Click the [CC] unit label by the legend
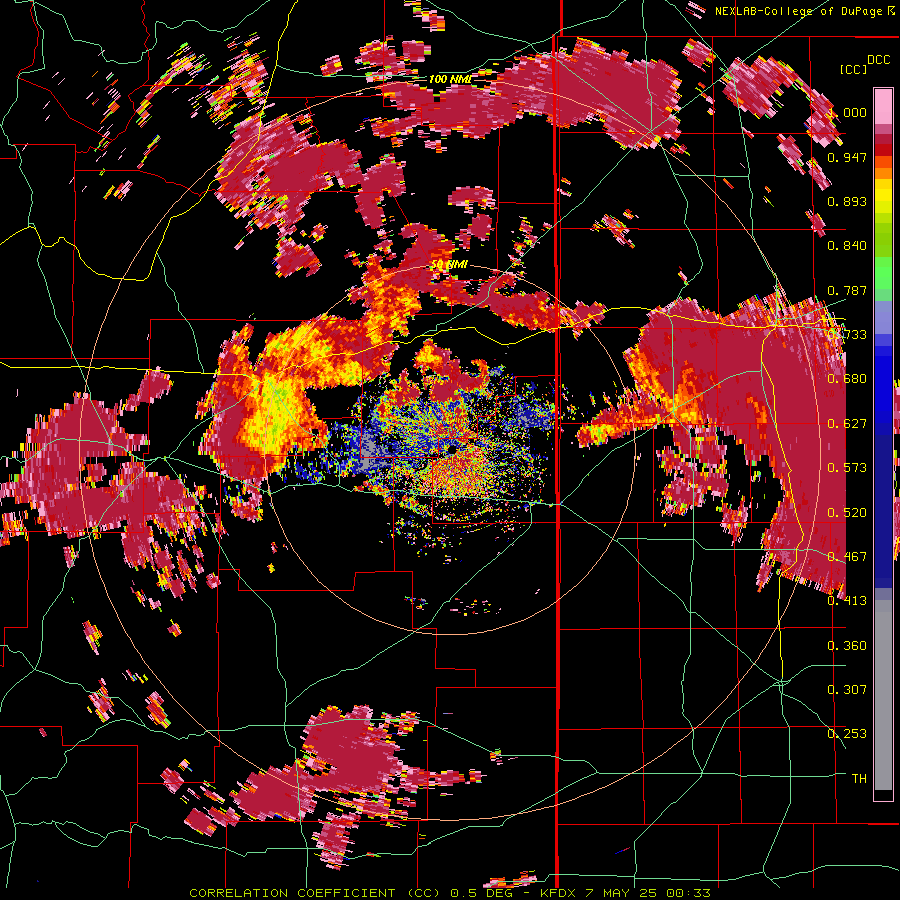900x900 pixels. (853, 69)
